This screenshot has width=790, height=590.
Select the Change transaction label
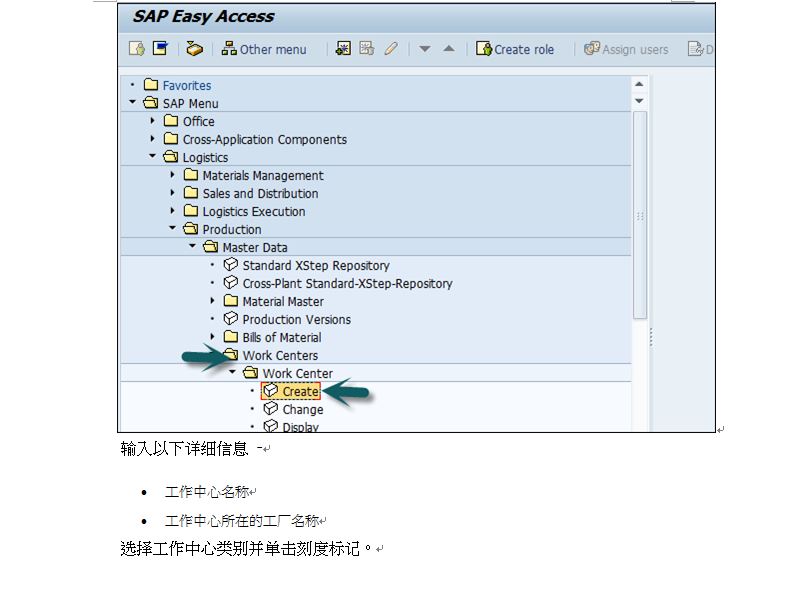tap(303, 410)
